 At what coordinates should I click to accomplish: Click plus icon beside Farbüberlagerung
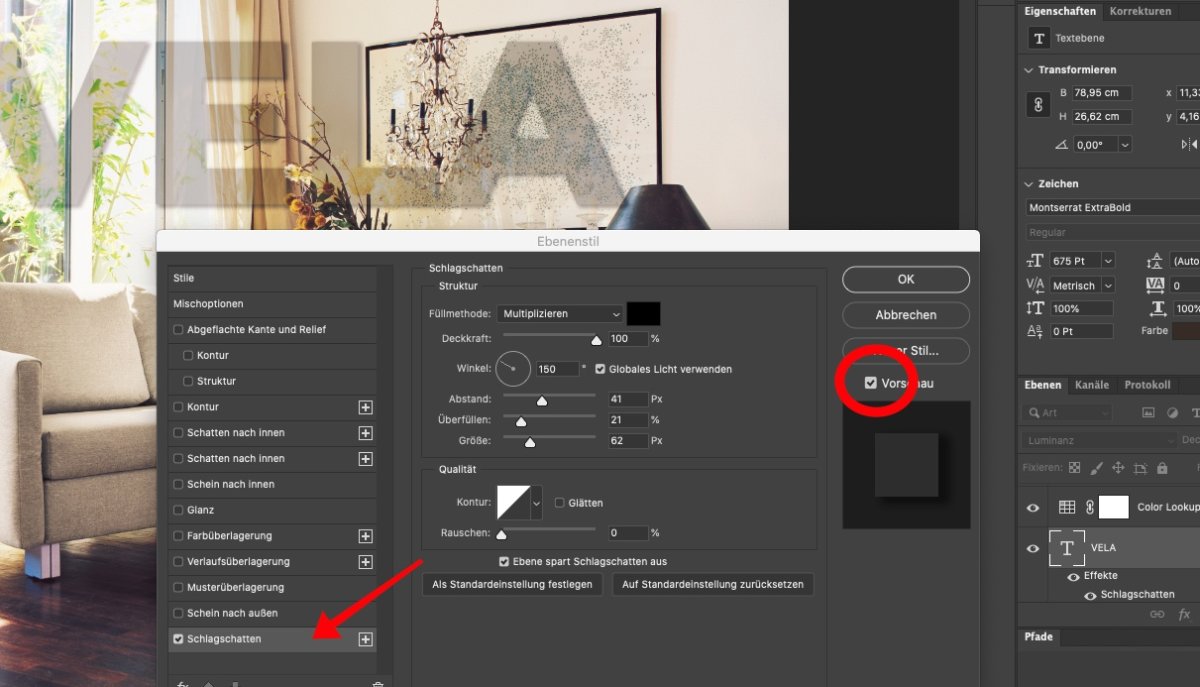point(365,536)
